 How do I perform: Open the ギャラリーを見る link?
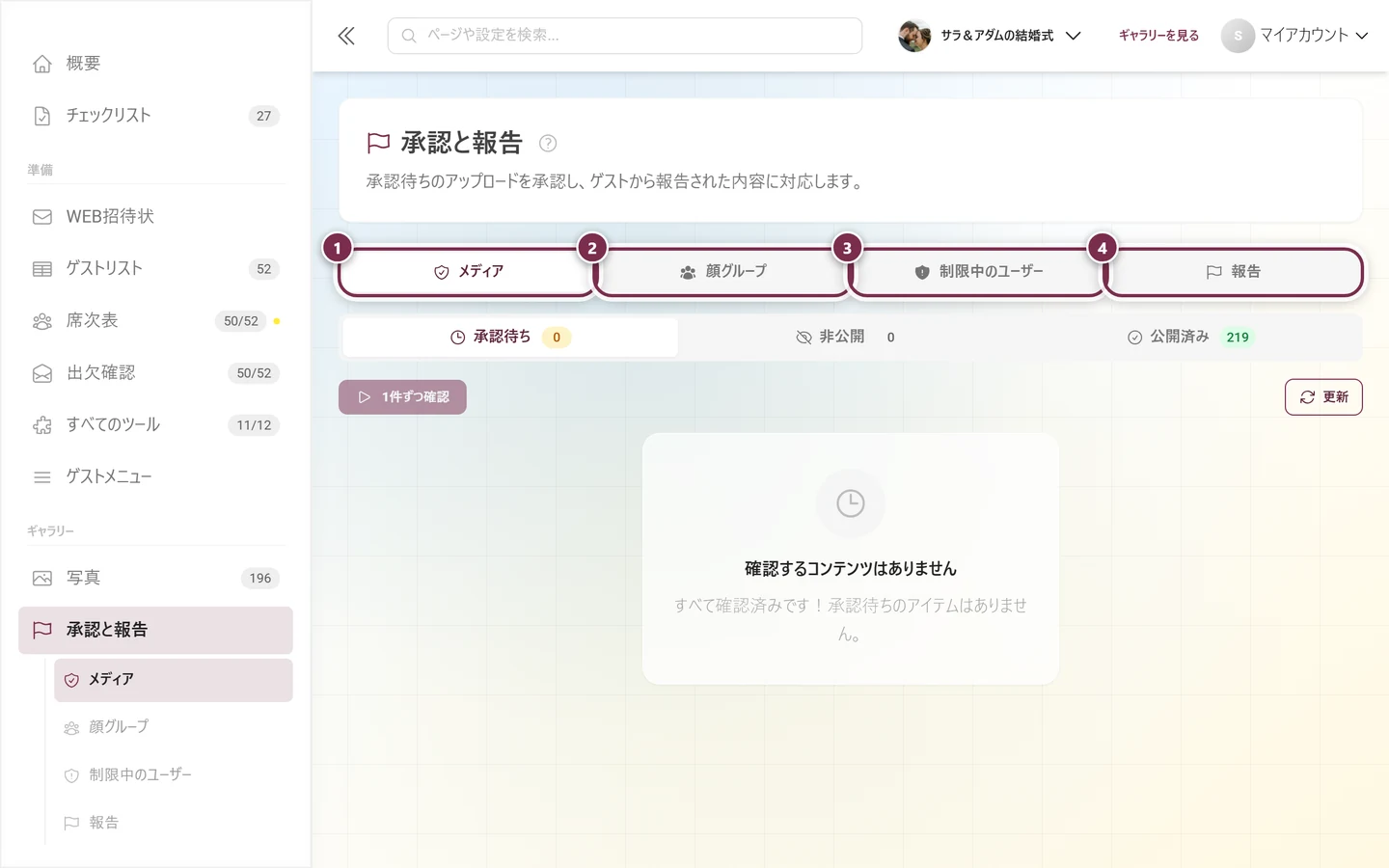(1158, 36)
